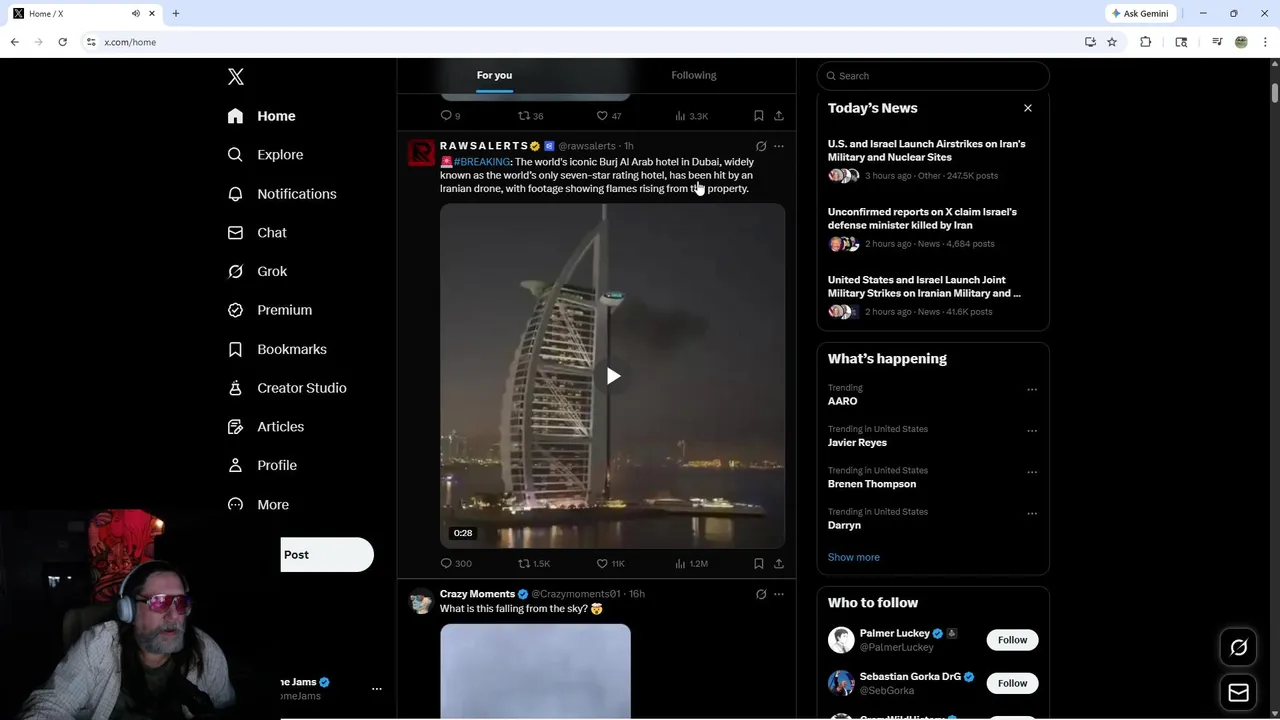Open floating Messages button
The height and width of the screenshot is (720, 1280).
tap(1238, 692)
